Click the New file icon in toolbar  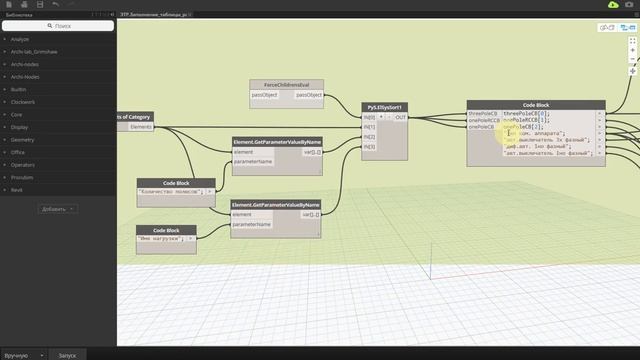tap(9, 4)
